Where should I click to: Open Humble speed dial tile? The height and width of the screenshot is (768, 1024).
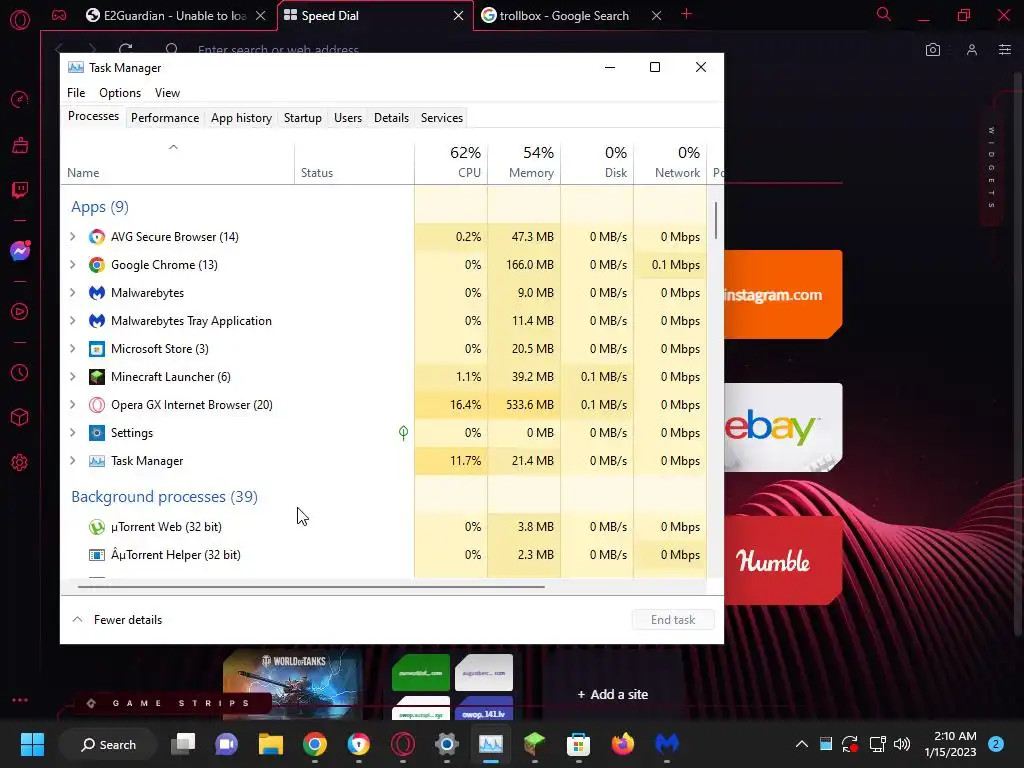pyautogui.click(x=783, y=560)
